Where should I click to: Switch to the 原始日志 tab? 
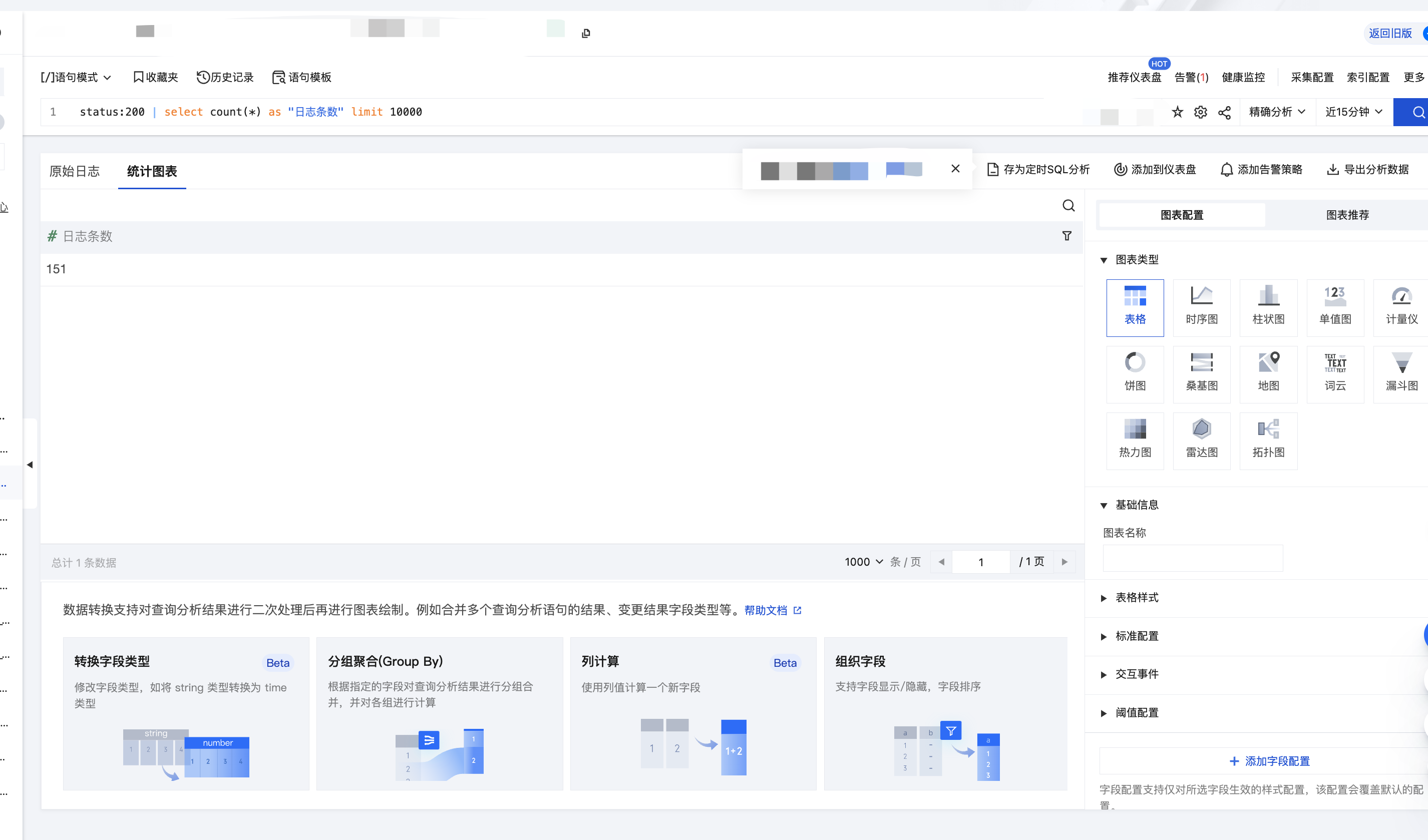coord(74,171)
